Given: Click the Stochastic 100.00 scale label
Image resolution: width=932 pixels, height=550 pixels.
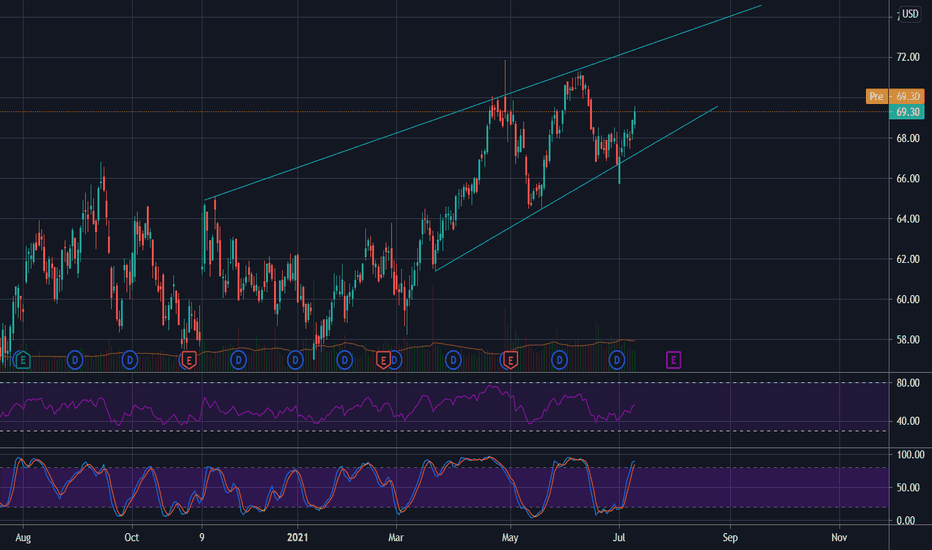Looking at the screenshot, I should [x=910, y=454].
